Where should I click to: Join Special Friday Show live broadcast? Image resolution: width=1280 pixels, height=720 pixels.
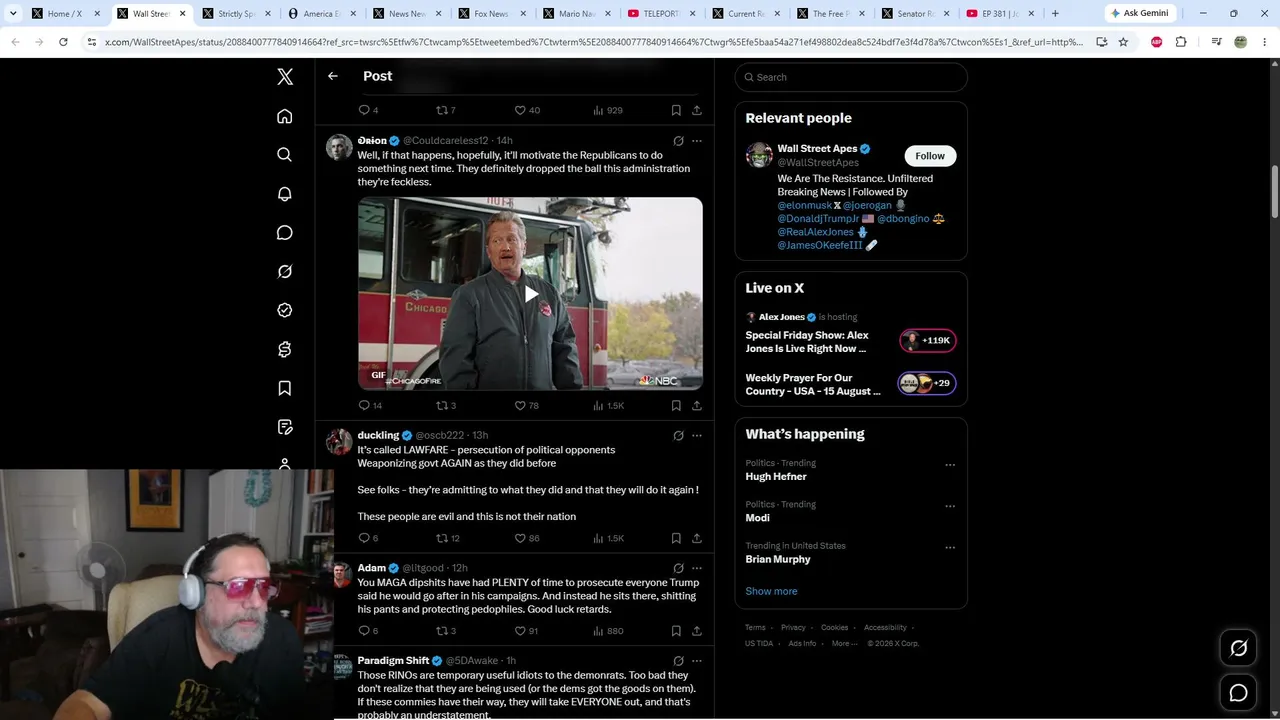coord(851,341)
